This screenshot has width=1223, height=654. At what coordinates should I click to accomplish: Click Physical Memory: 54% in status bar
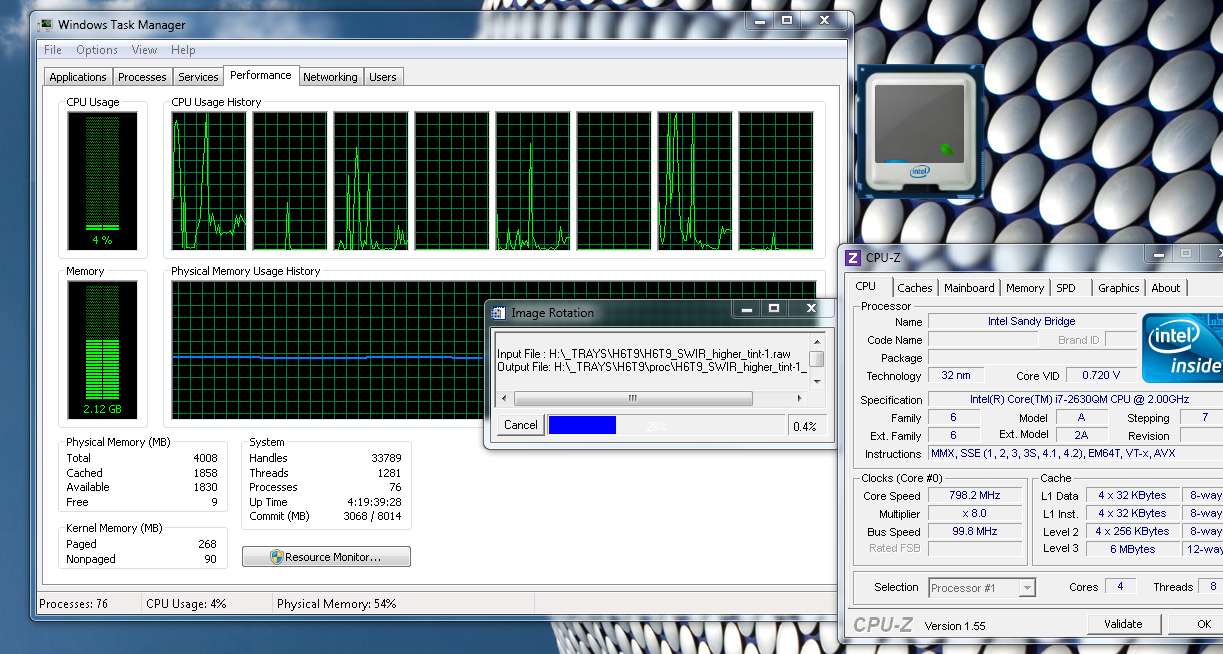tap(336, 604)
